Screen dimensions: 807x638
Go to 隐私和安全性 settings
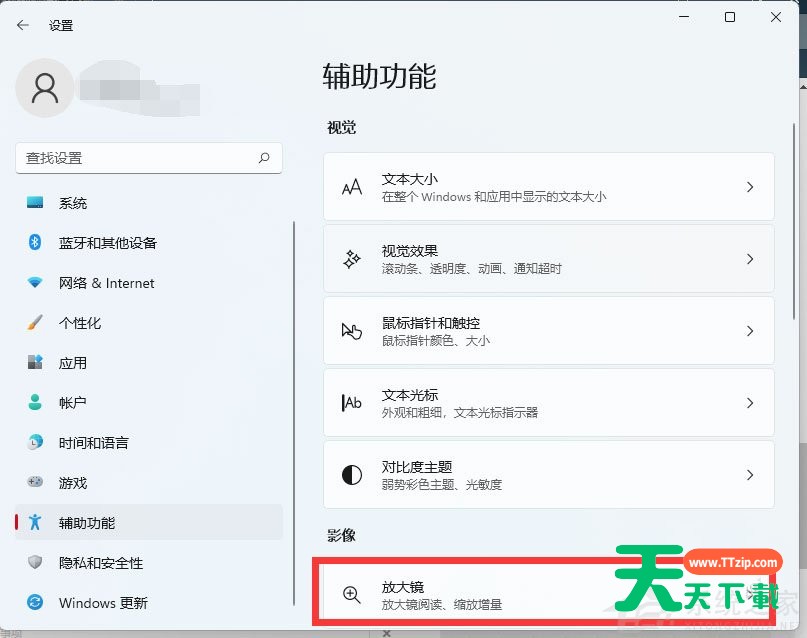point(100,563)
